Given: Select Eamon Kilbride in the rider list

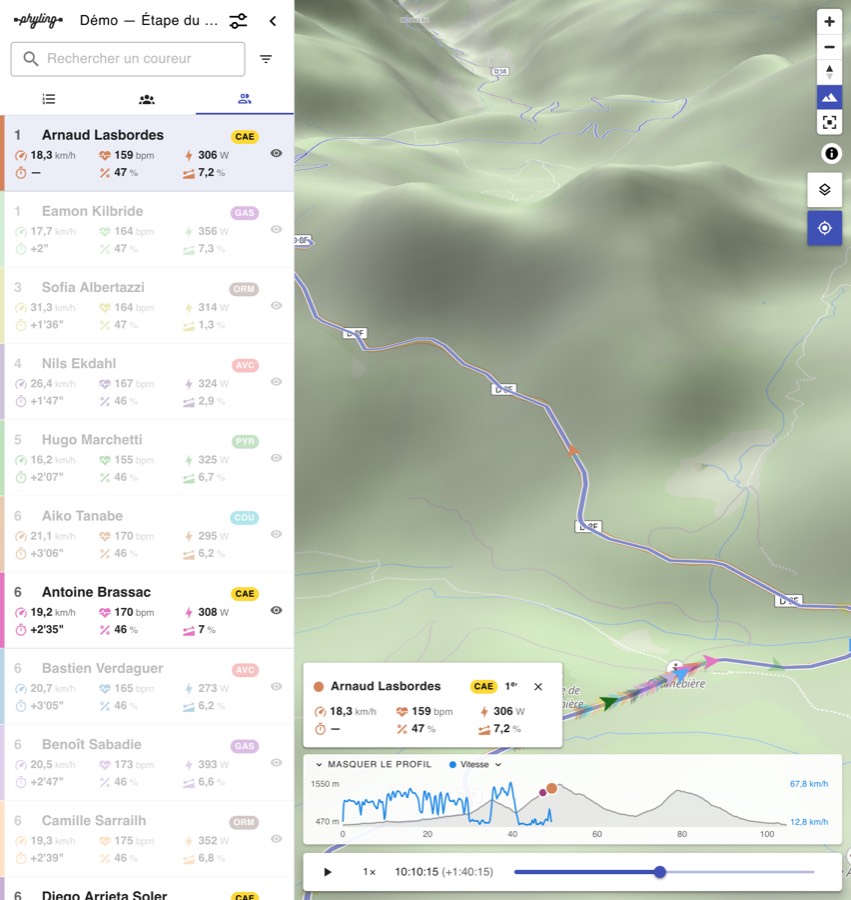Looking at the screenshot, I should 147,230.
